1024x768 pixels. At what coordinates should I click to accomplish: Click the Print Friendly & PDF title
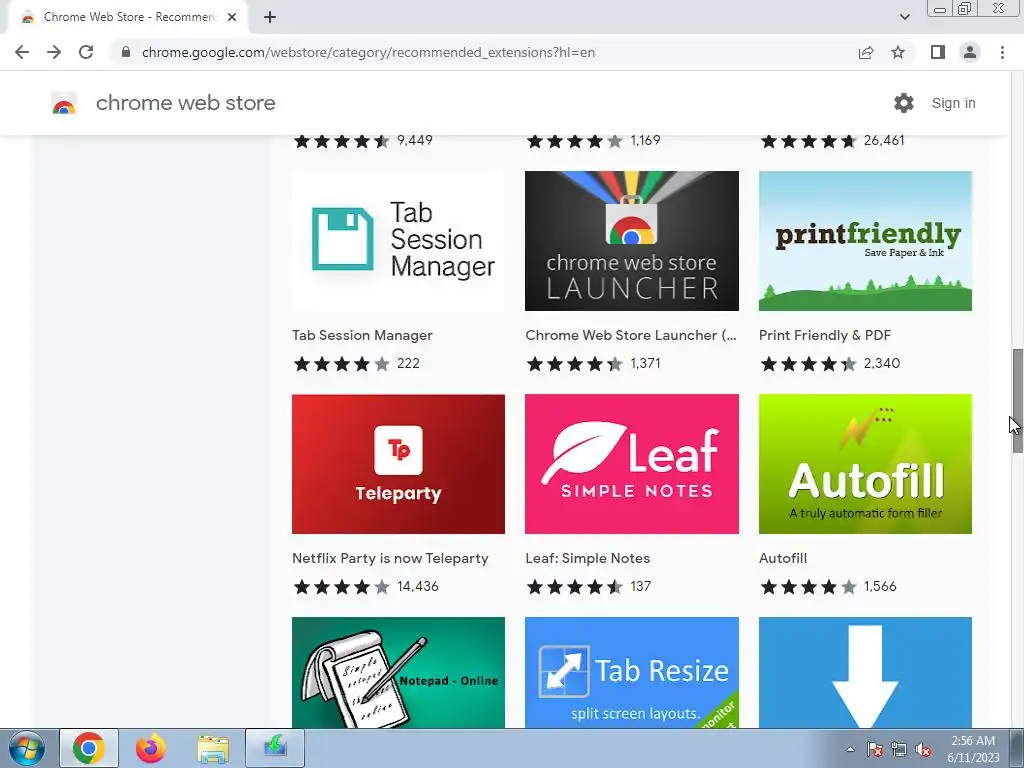tap(825, 335)
